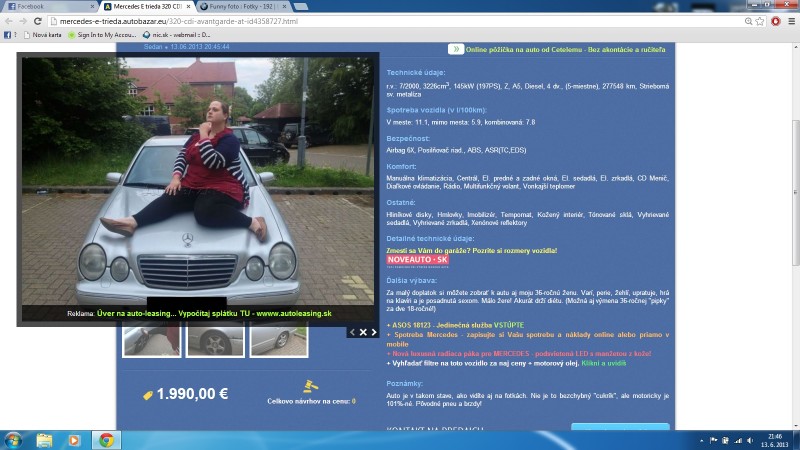This screenshot has width=800, height=450.
Task: Select the Mercedes E trieda 320 CDI tab
Action: tap(147, 7)
